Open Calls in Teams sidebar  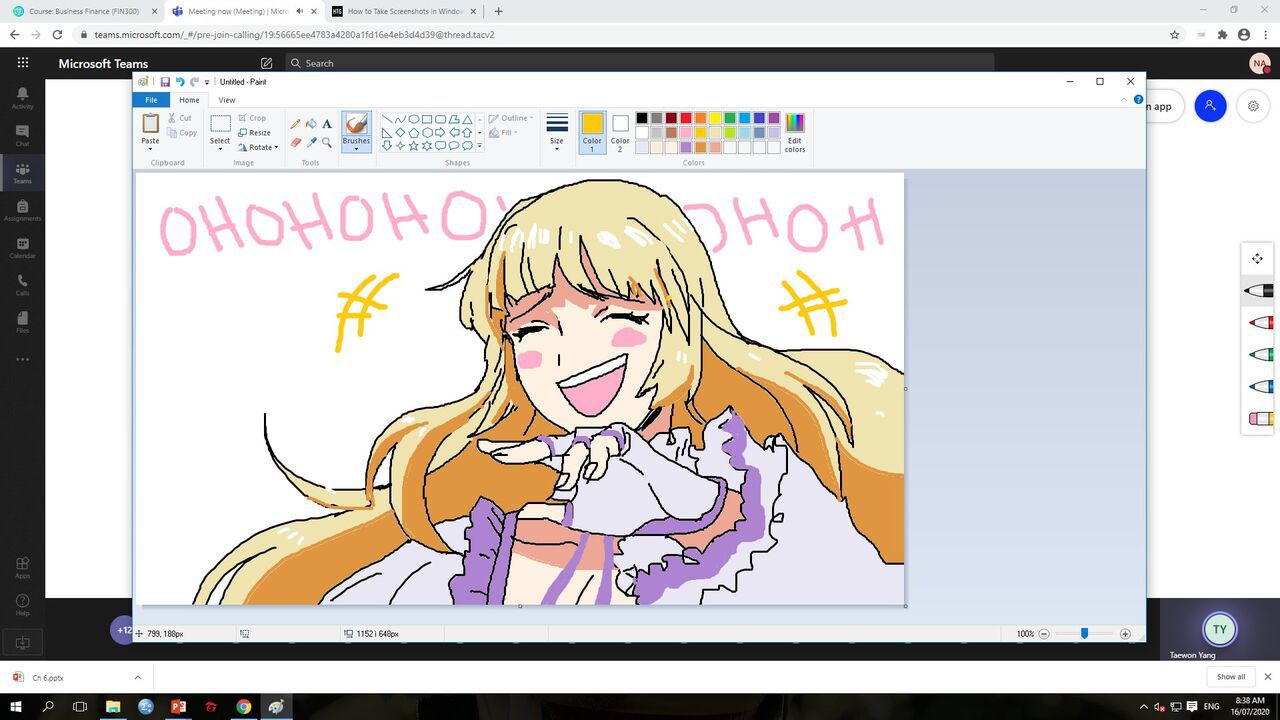(22, 285)
